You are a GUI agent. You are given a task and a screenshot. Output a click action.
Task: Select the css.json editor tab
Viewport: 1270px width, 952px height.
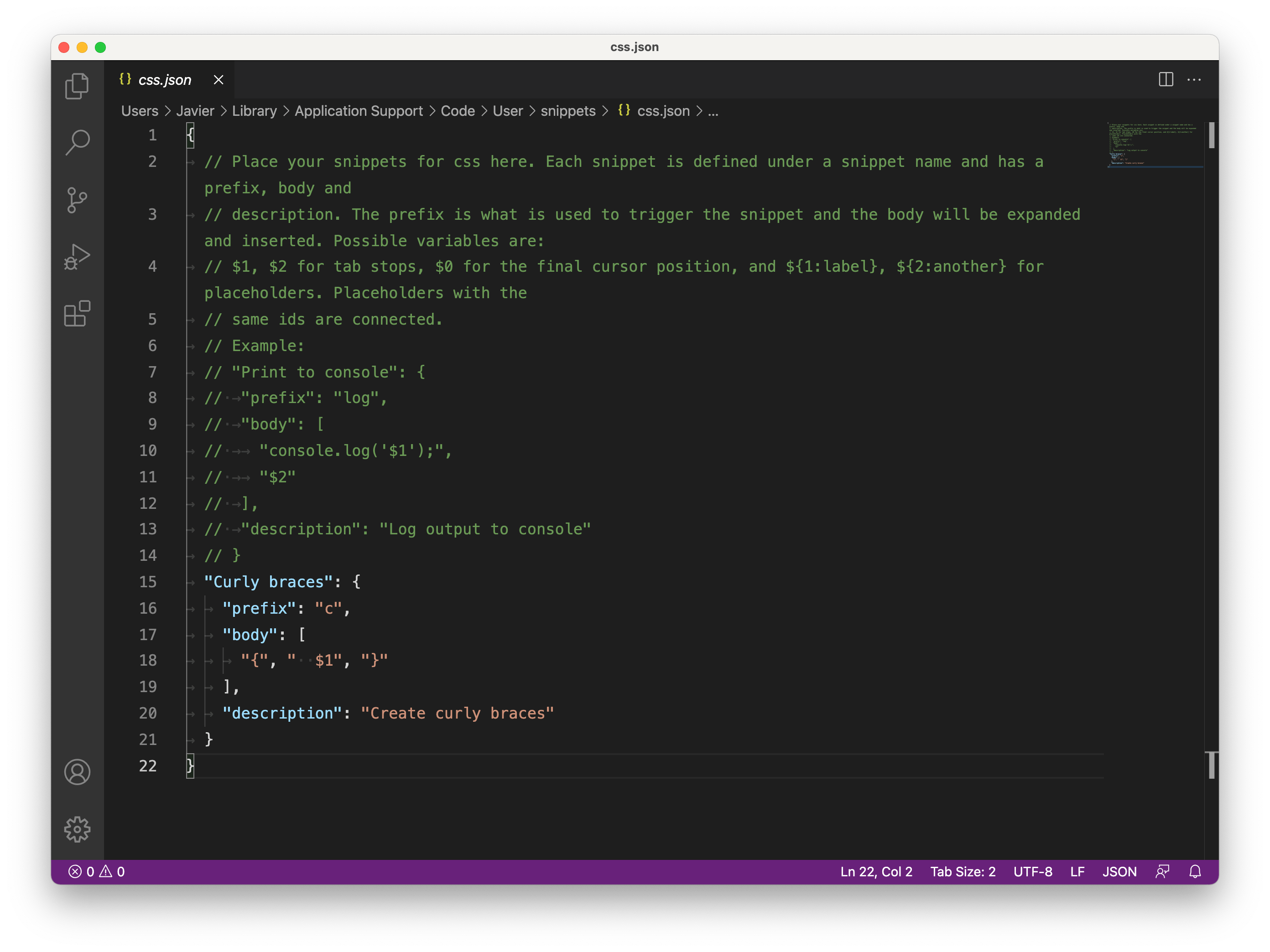pos(164,80)
